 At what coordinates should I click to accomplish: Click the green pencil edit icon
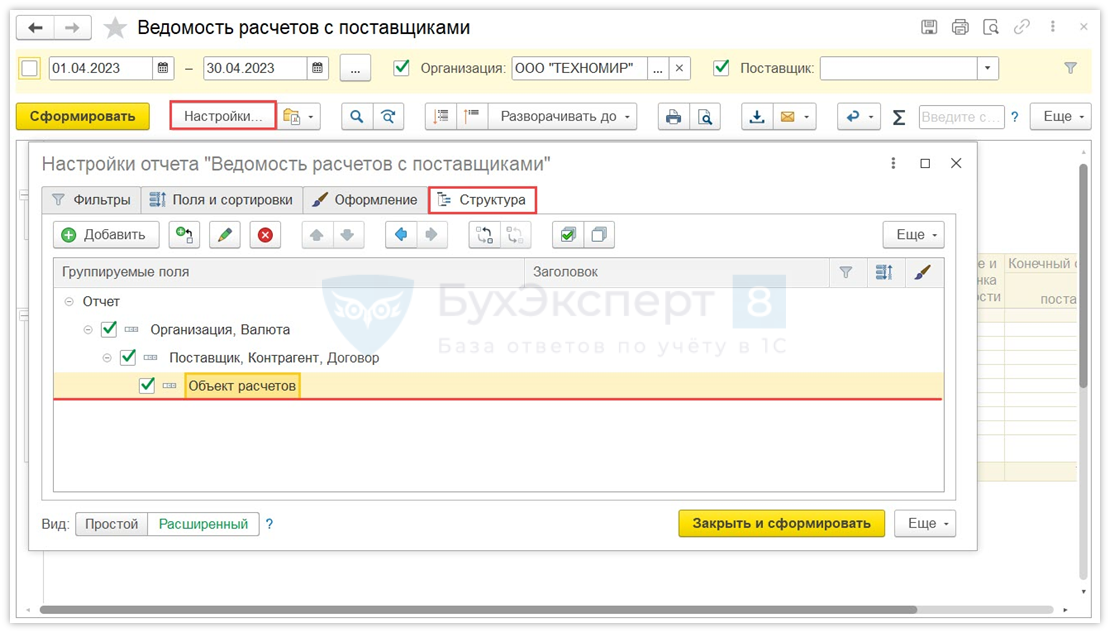225,235
